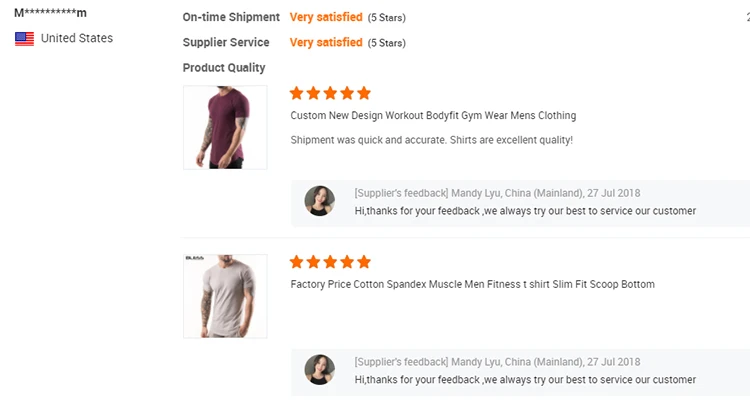Click the United States flag icon
Screen dimensions: 750x406
[24, 39]
